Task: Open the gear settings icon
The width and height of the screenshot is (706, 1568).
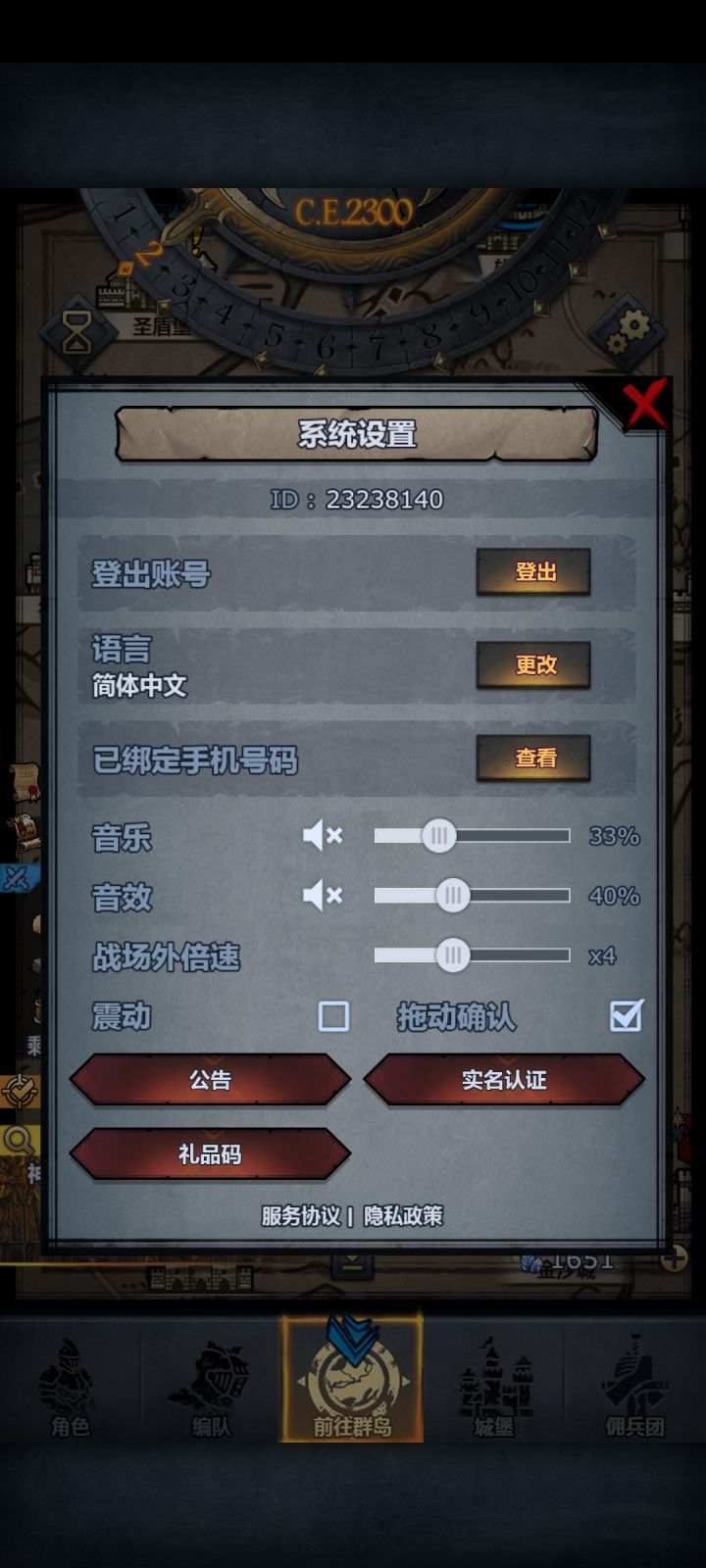Action: point(627,331)
